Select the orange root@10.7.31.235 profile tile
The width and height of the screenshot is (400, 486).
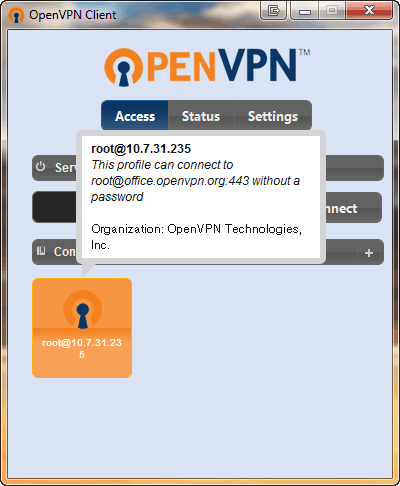tap(82, 328)
